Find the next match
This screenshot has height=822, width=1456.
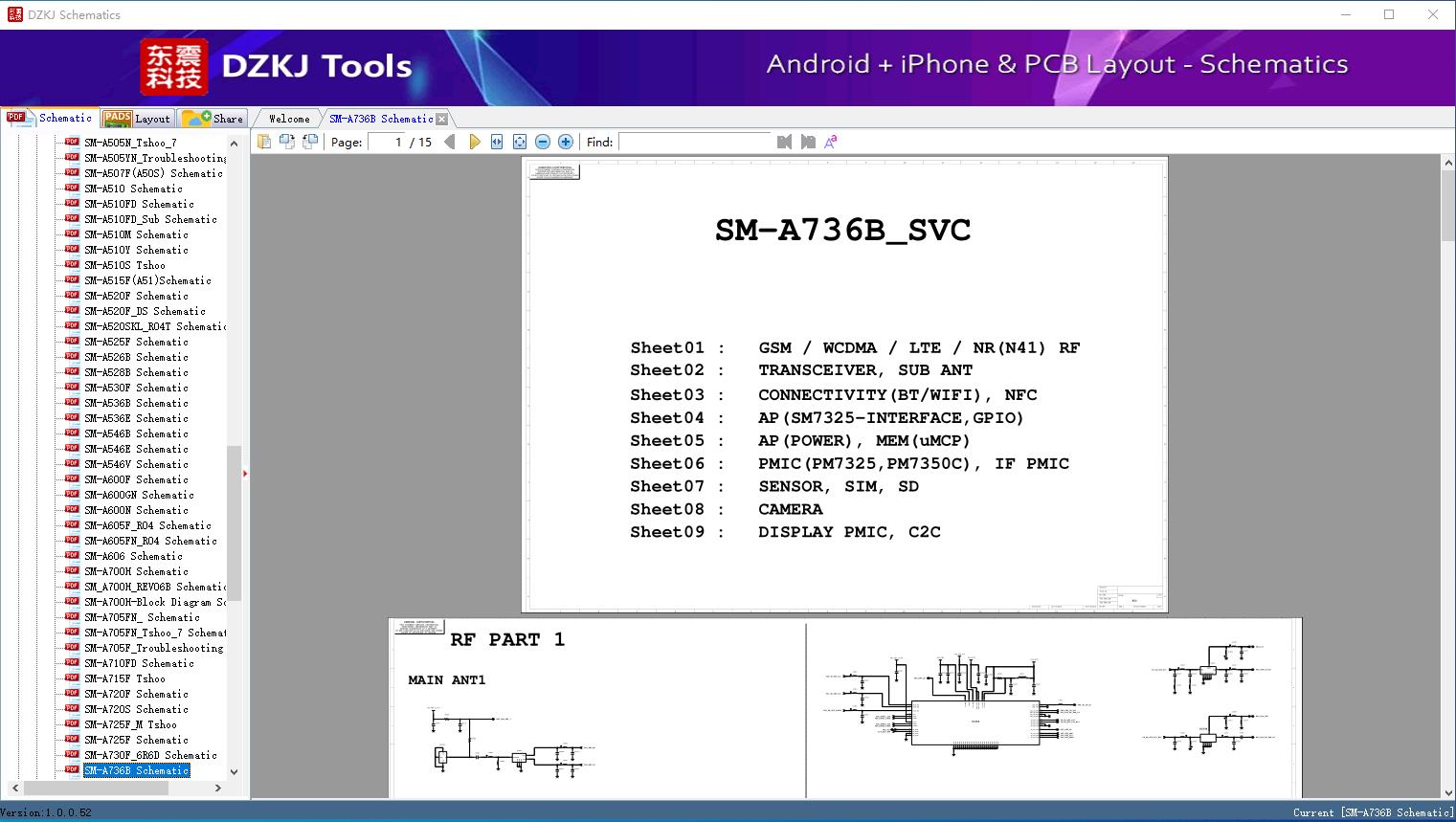808,142
